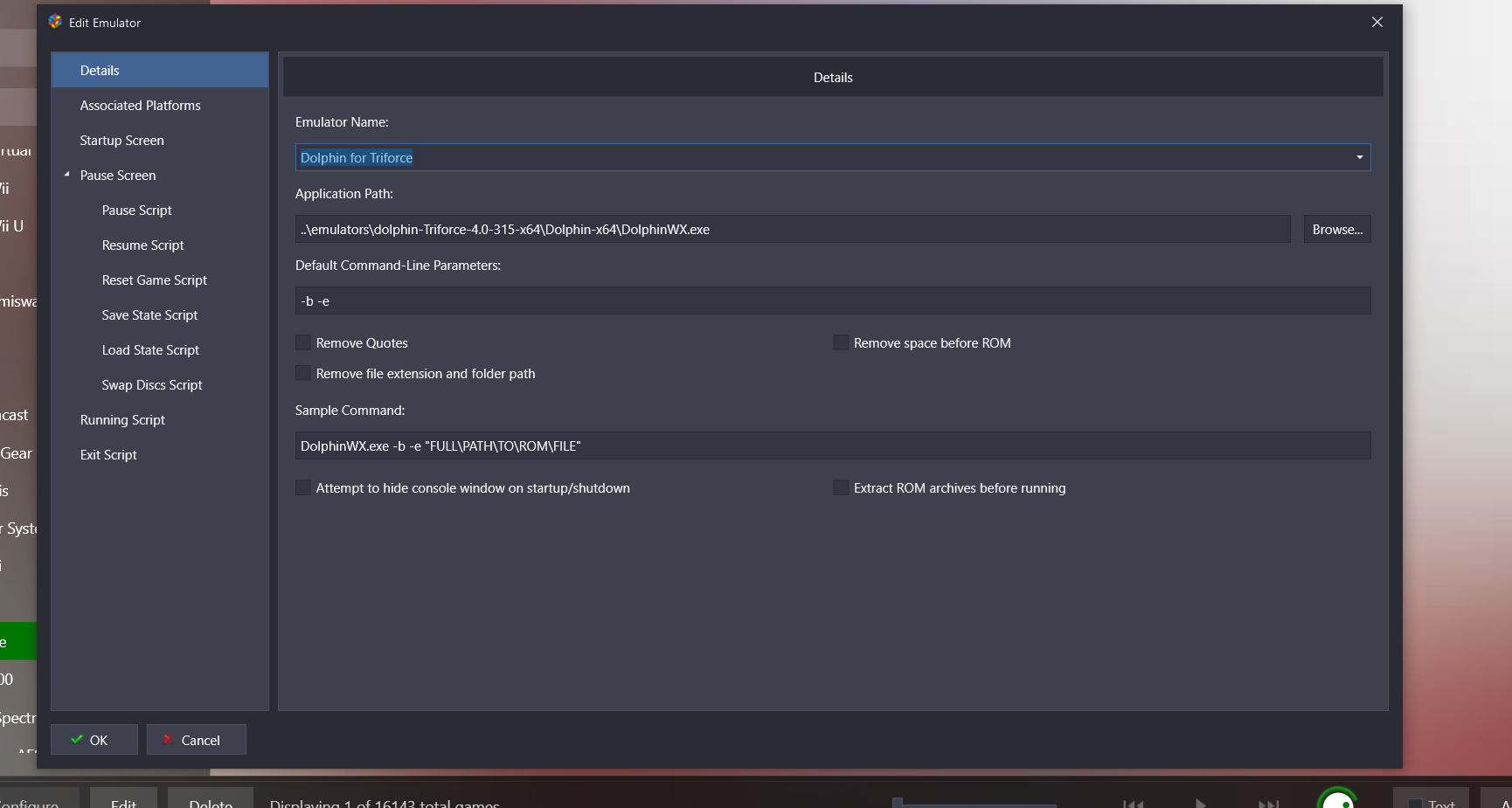Screen dimensions: 1512x808
Task: Click the Details header text
Action: pyautogui.click(x=833, y=77)
